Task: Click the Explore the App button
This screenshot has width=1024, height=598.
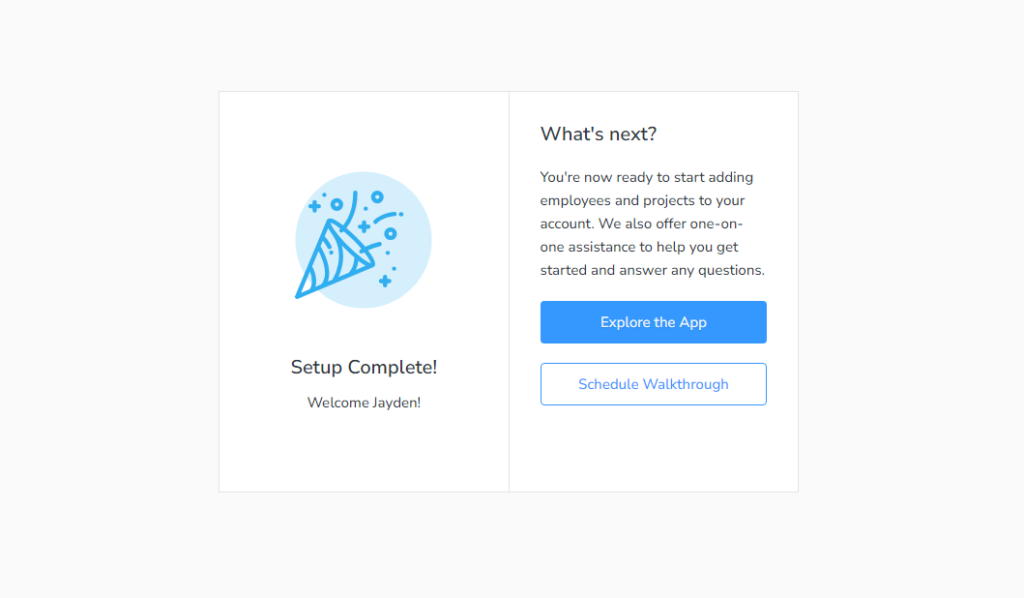Action: click(x=653, y=322)
